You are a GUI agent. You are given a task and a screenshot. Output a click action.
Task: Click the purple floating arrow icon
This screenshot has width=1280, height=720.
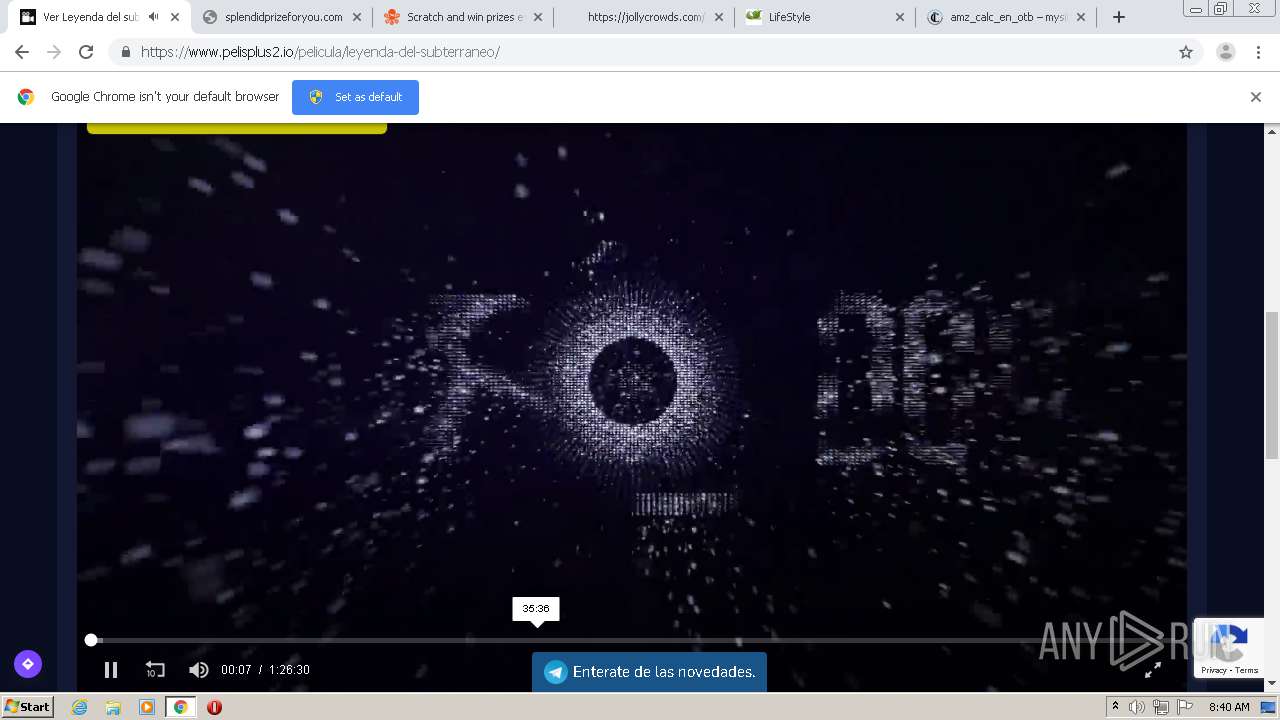tap(28, 663)
